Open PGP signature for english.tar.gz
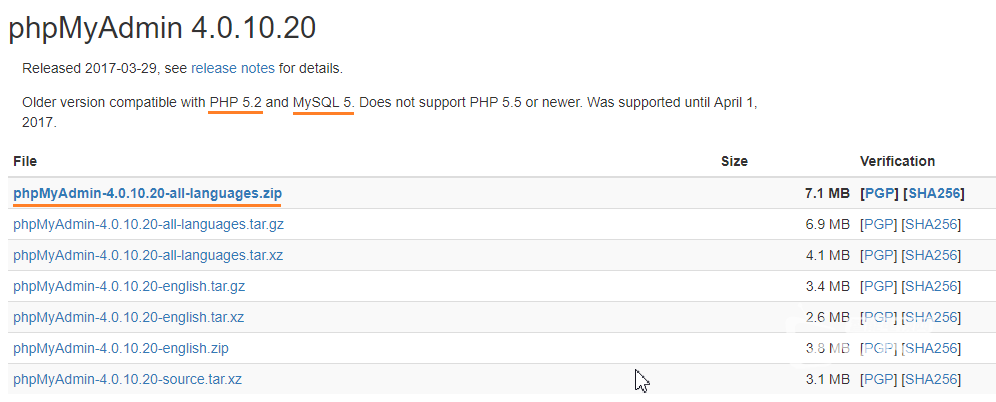 click(879, 286)
